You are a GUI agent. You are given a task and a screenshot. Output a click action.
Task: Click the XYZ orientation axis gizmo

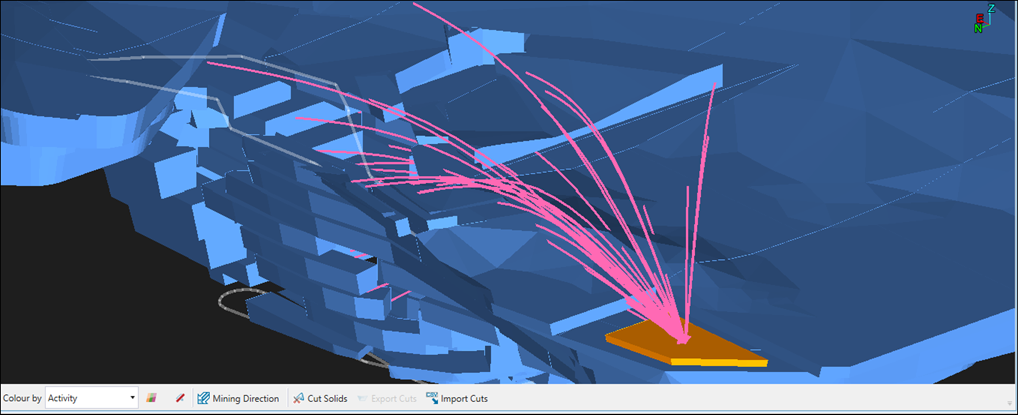tap(985, 19)
